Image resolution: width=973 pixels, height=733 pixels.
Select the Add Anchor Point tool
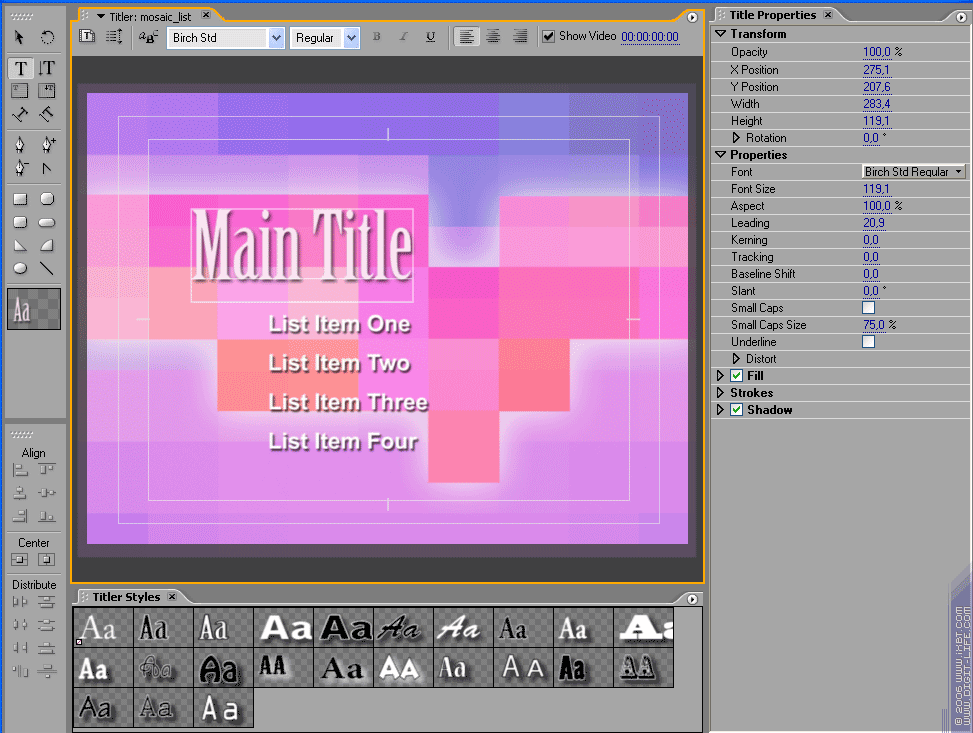click(x=48, y=145)
